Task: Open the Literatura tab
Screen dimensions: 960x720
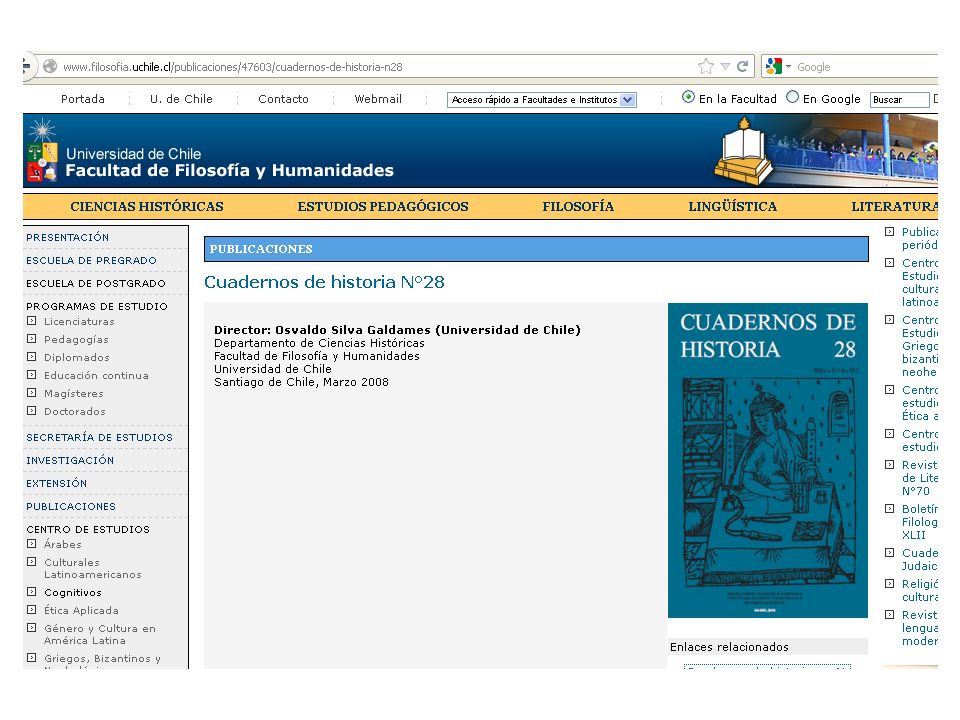Action: (894, 206)
